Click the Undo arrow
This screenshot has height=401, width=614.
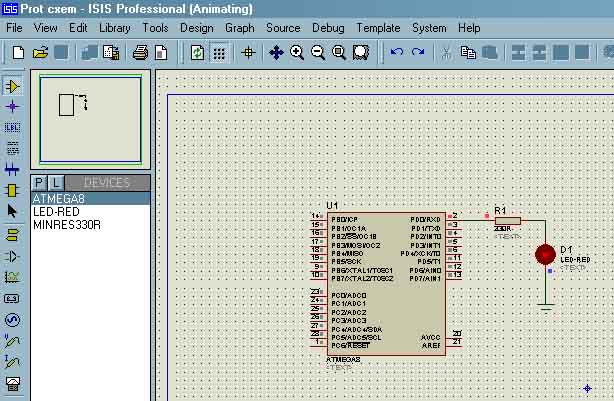[397, 52]
